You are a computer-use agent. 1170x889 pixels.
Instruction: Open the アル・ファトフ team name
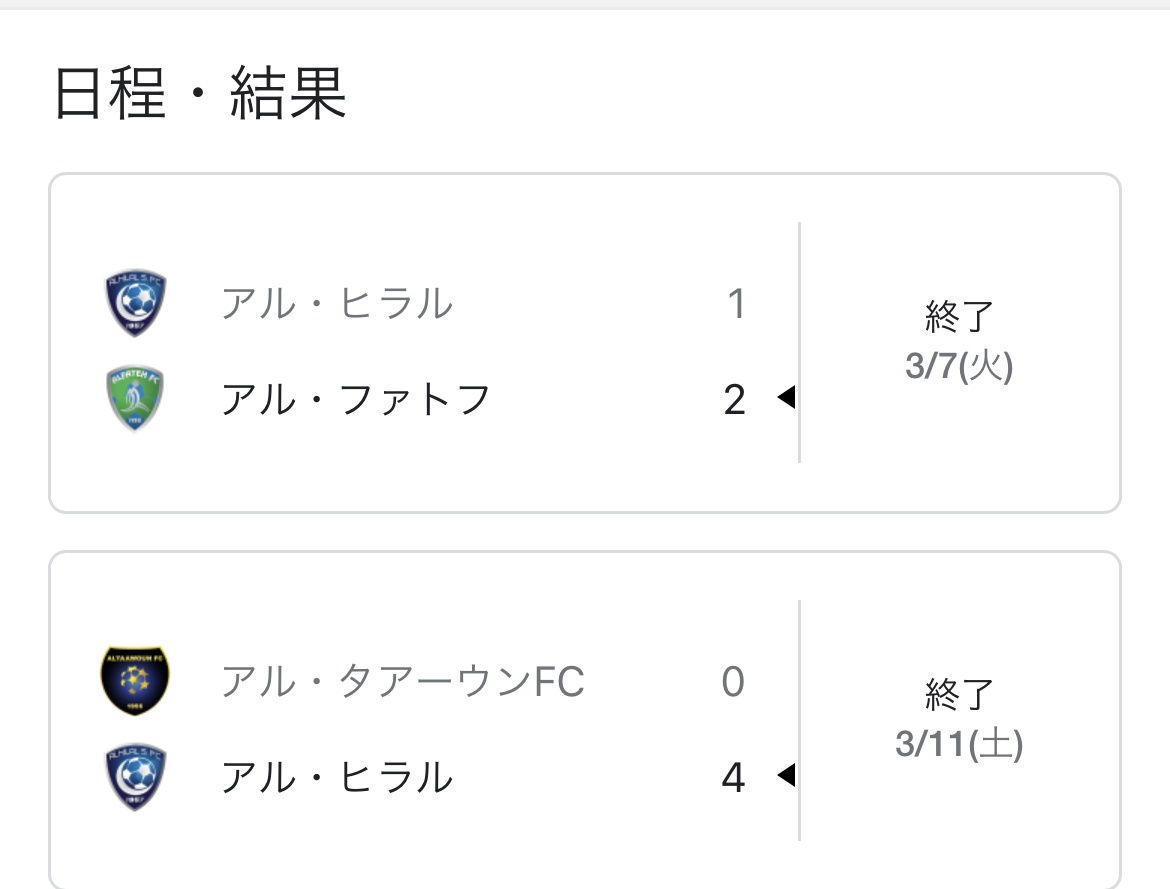pyautogui.click(x=356, y=399)
